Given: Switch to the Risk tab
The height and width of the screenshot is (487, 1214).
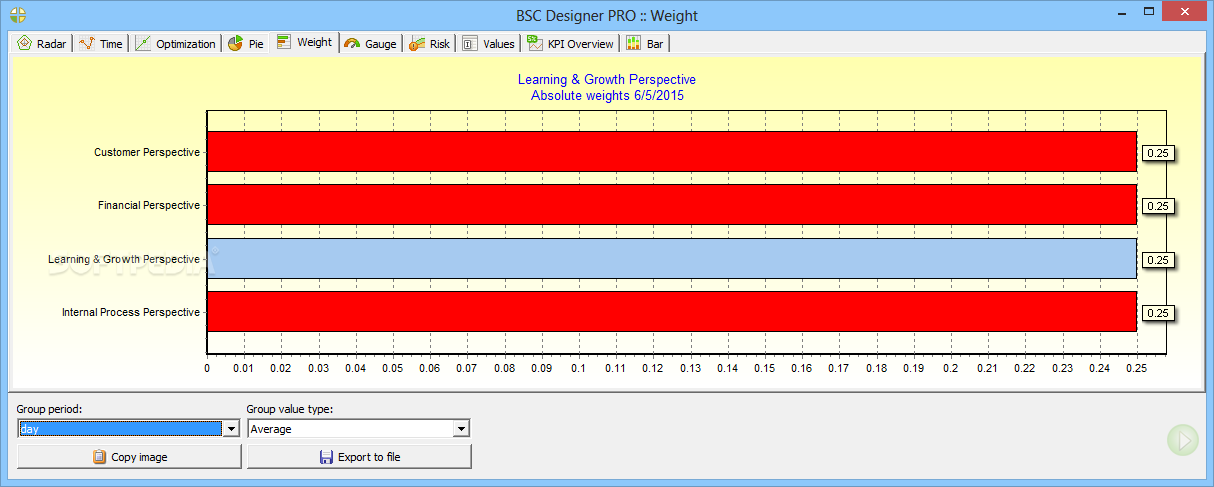Looking at the screenshot, I should pyautogui.click(x=429, y=43).
